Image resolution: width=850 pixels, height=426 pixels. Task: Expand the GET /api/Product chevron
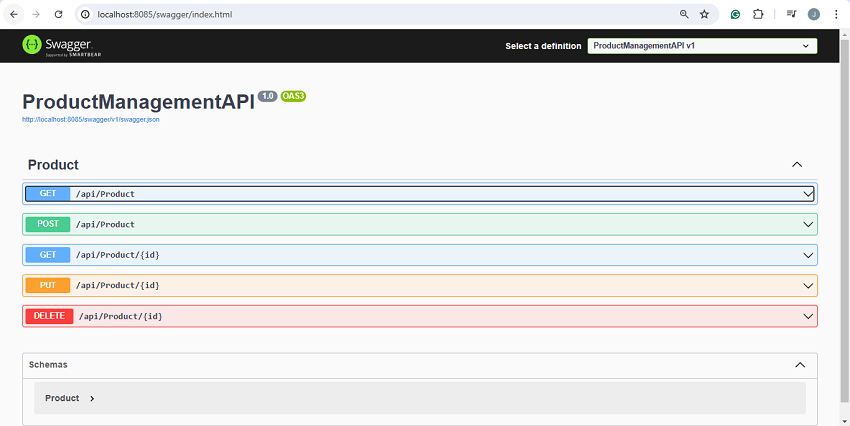tap(808, 193)
